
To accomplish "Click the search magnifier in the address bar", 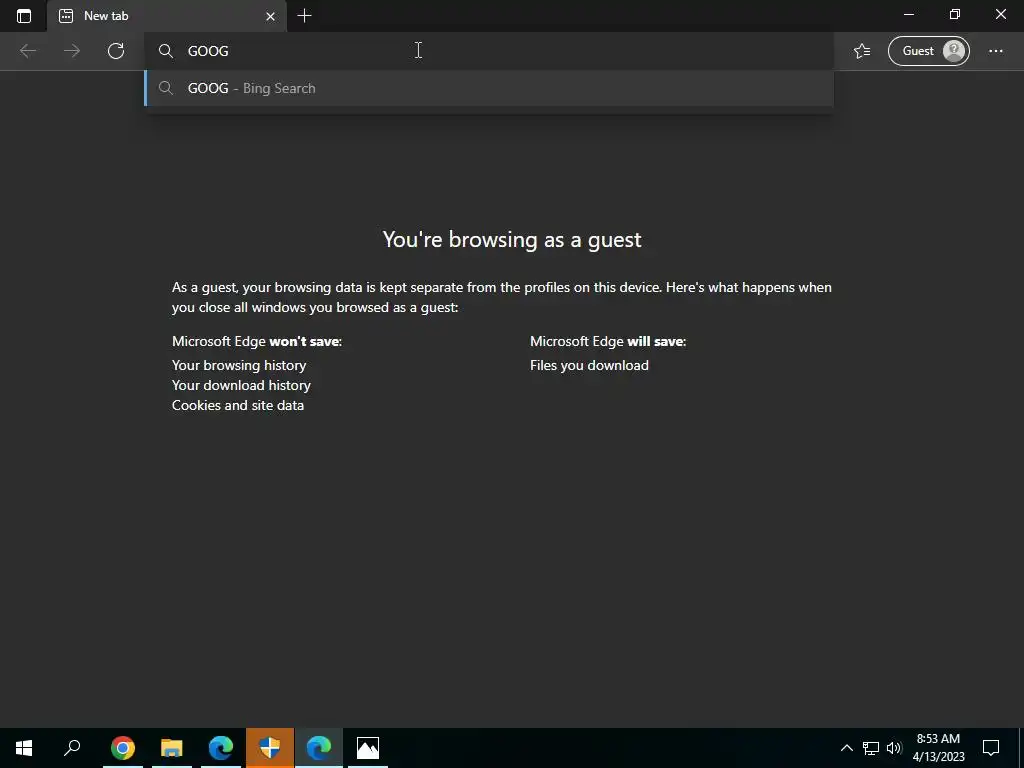I will pyautogui.click(x=166, y=51).
